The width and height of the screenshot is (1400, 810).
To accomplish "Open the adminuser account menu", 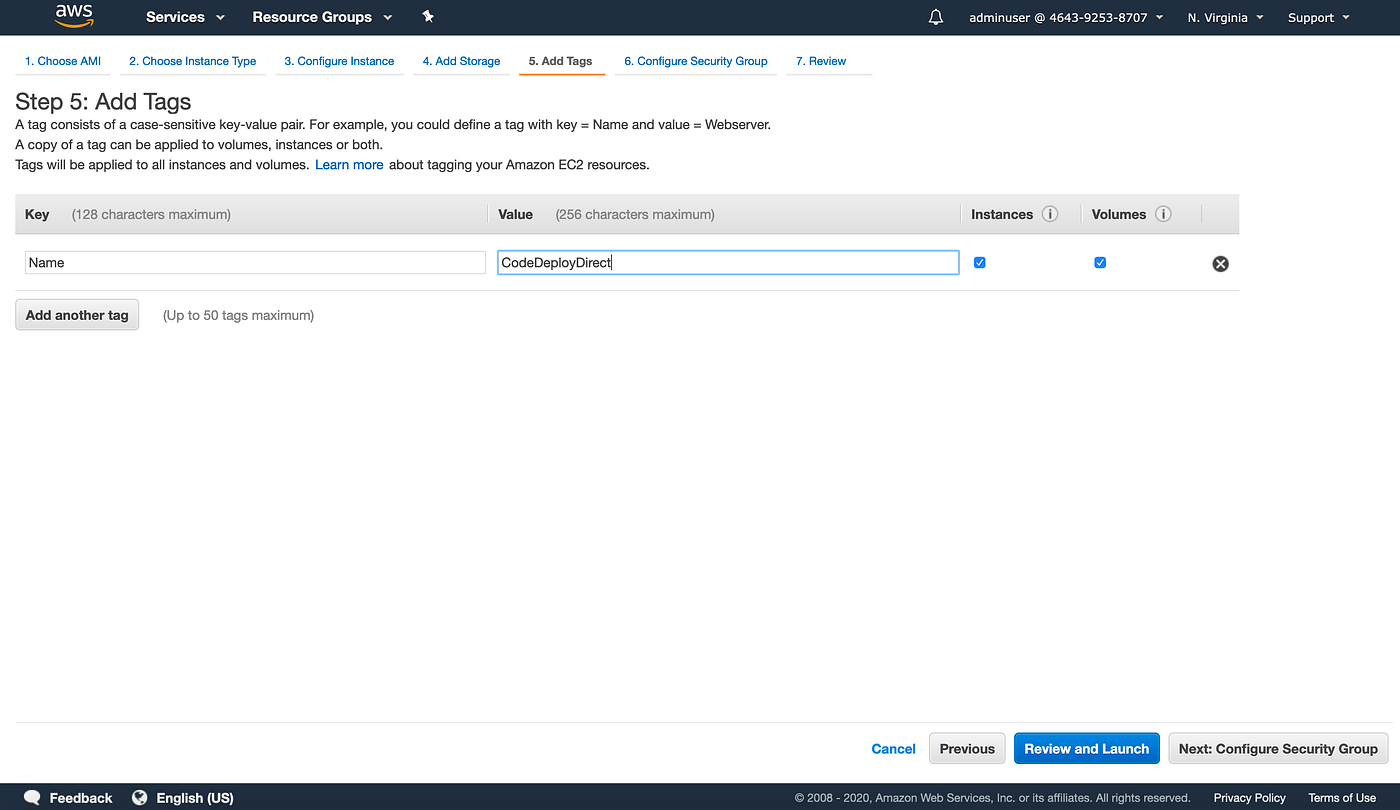I will (x=1066, y=18).
